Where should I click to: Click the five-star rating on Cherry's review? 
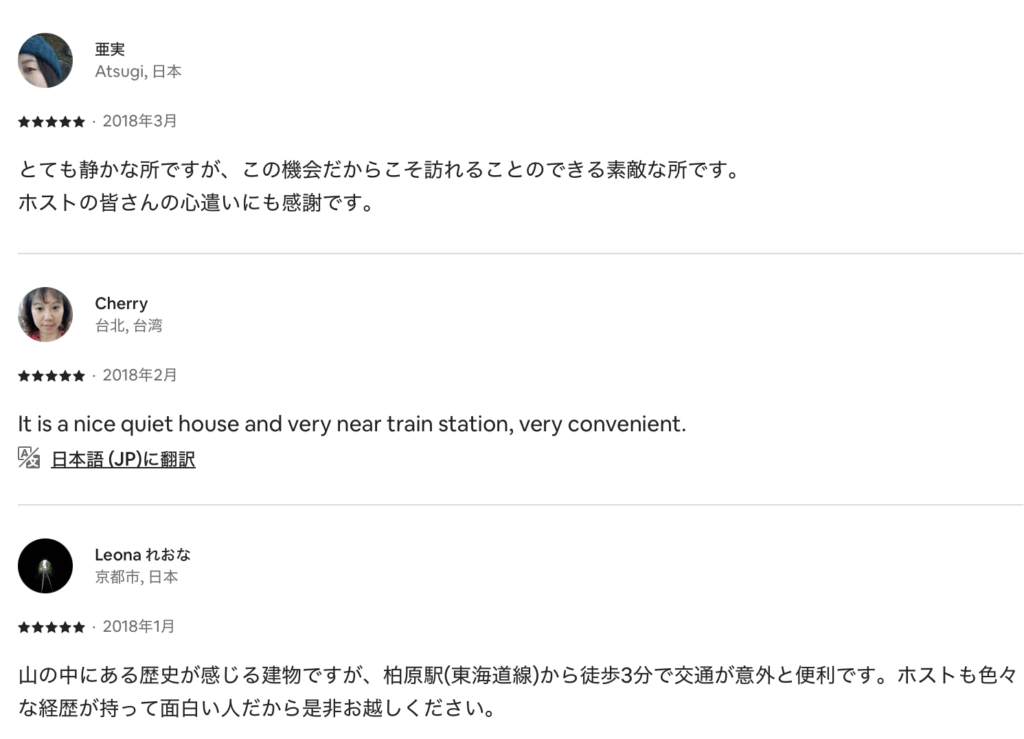pyautogui.click(x=51, y=376)
